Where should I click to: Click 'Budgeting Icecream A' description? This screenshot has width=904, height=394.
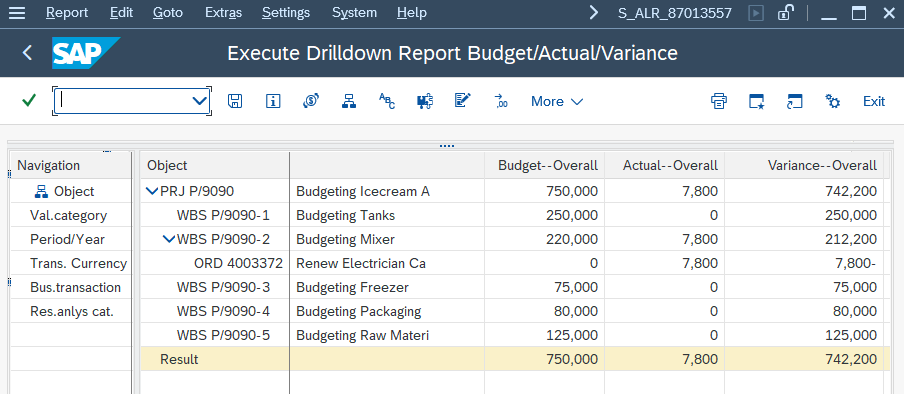(x=363, y=192)
